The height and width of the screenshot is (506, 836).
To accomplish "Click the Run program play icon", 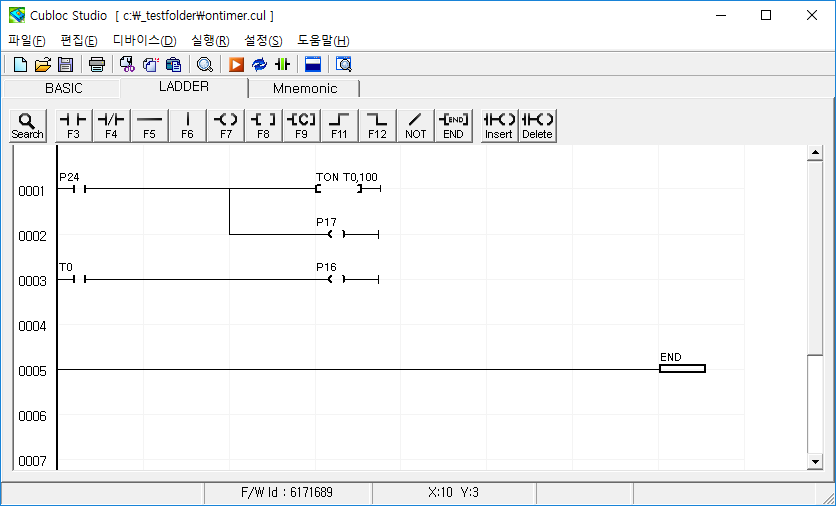I will 236,65.
